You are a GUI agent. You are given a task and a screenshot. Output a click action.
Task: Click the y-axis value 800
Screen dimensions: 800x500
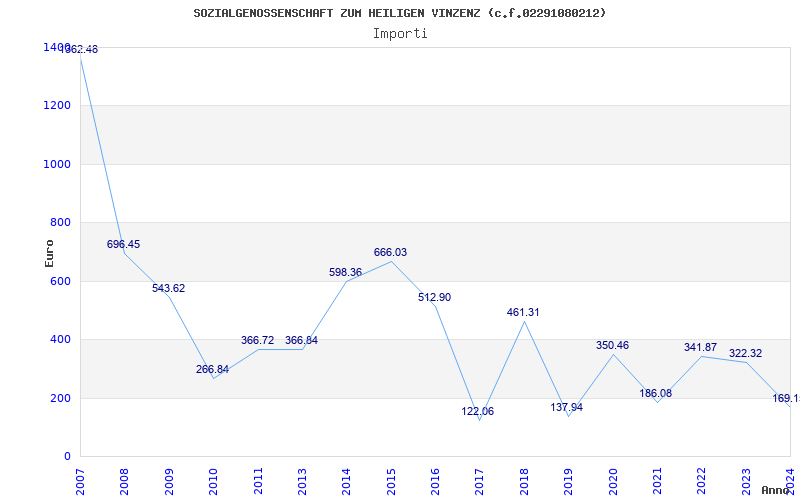61,222
